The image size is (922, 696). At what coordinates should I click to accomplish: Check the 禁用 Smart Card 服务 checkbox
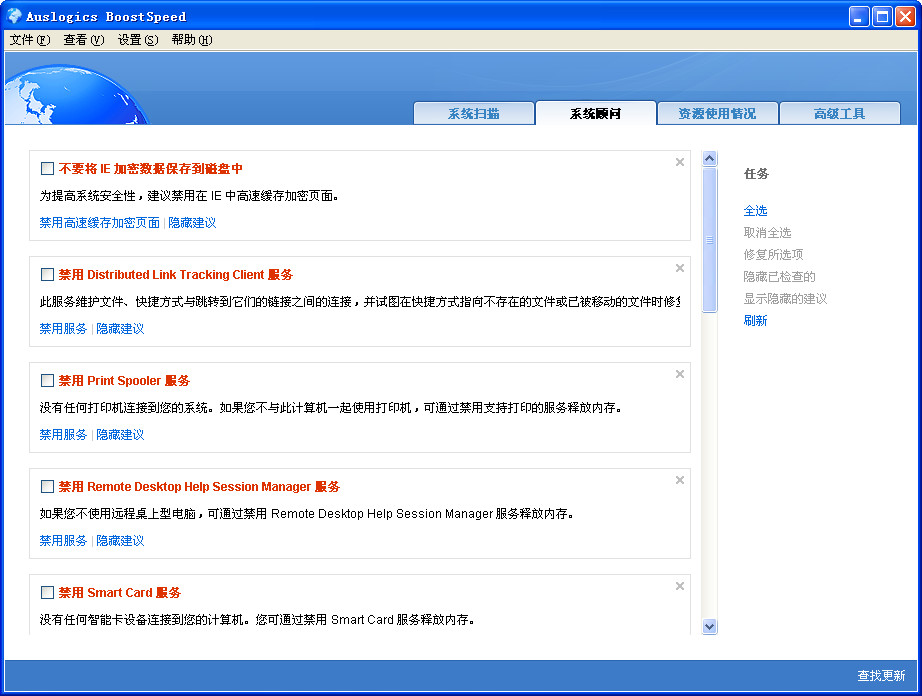point(47,593)
